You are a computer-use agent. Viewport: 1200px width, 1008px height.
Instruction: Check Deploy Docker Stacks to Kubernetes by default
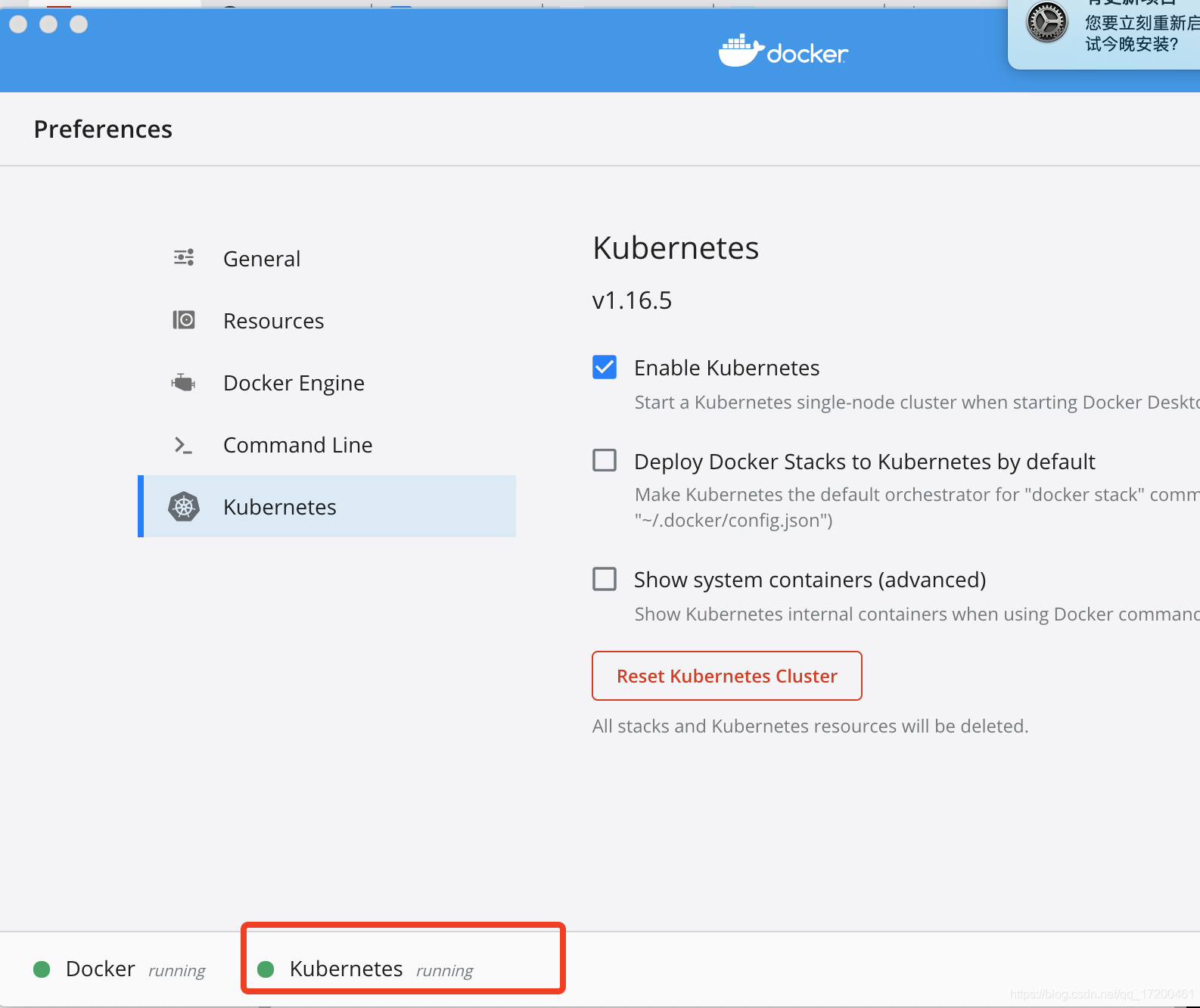click(x=605, y=461)
